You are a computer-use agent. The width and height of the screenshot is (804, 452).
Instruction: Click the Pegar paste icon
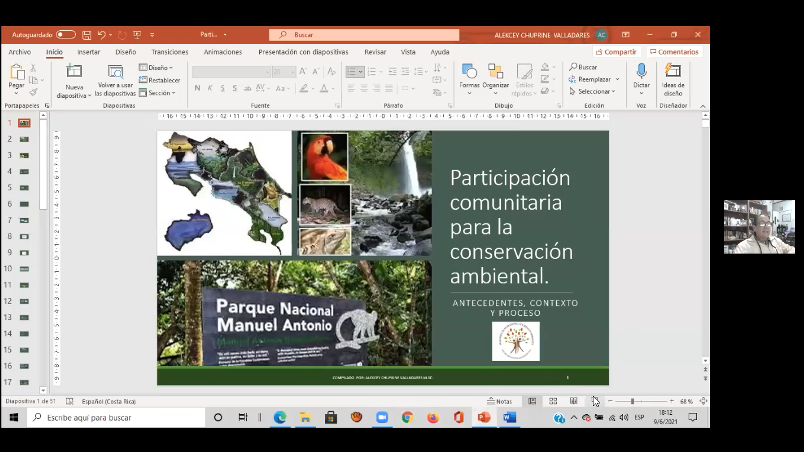click(17, 74)
